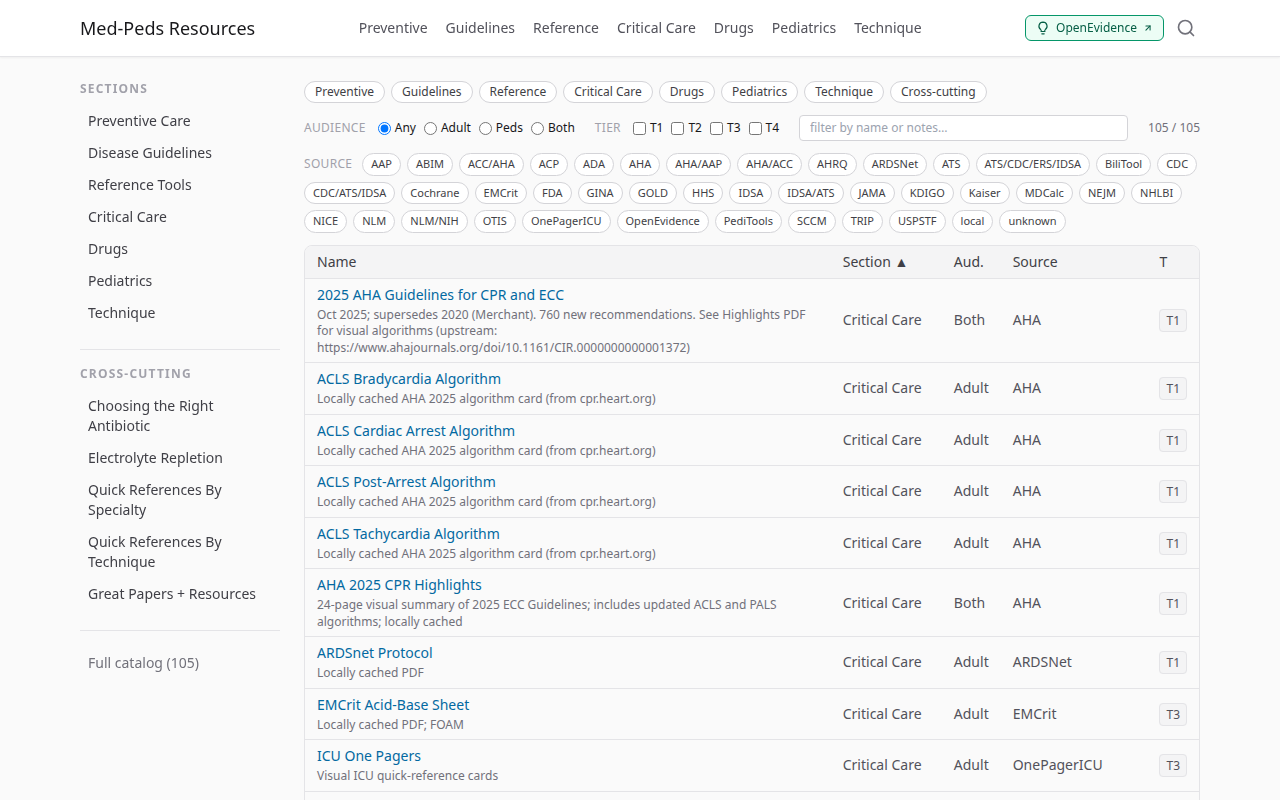Open ACLS Post-Arrest Algorithm link
1280x800 pixels.
pos(406,482)
